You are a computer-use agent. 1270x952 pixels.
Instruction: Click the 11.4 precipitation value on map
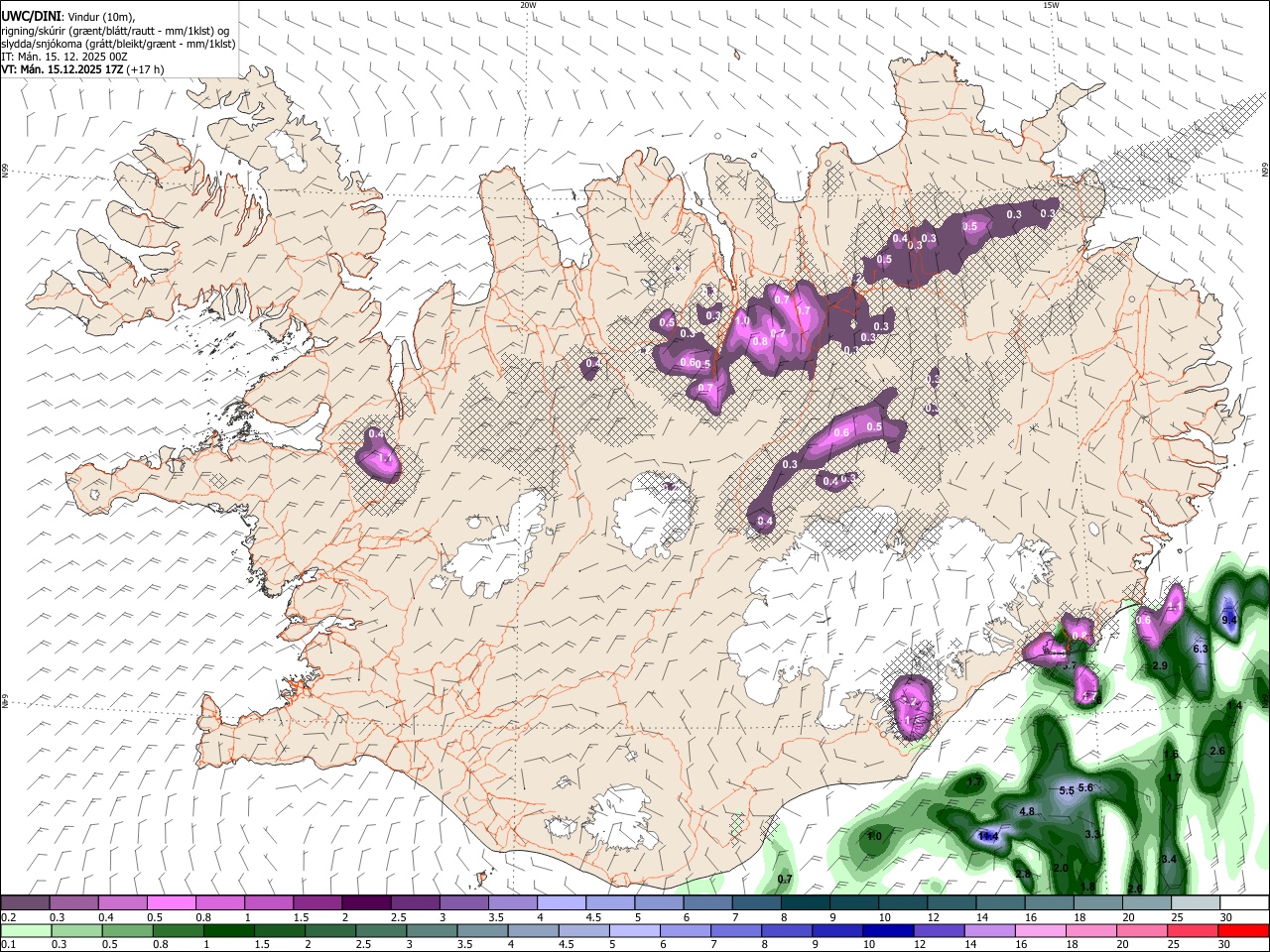(988, 837)
